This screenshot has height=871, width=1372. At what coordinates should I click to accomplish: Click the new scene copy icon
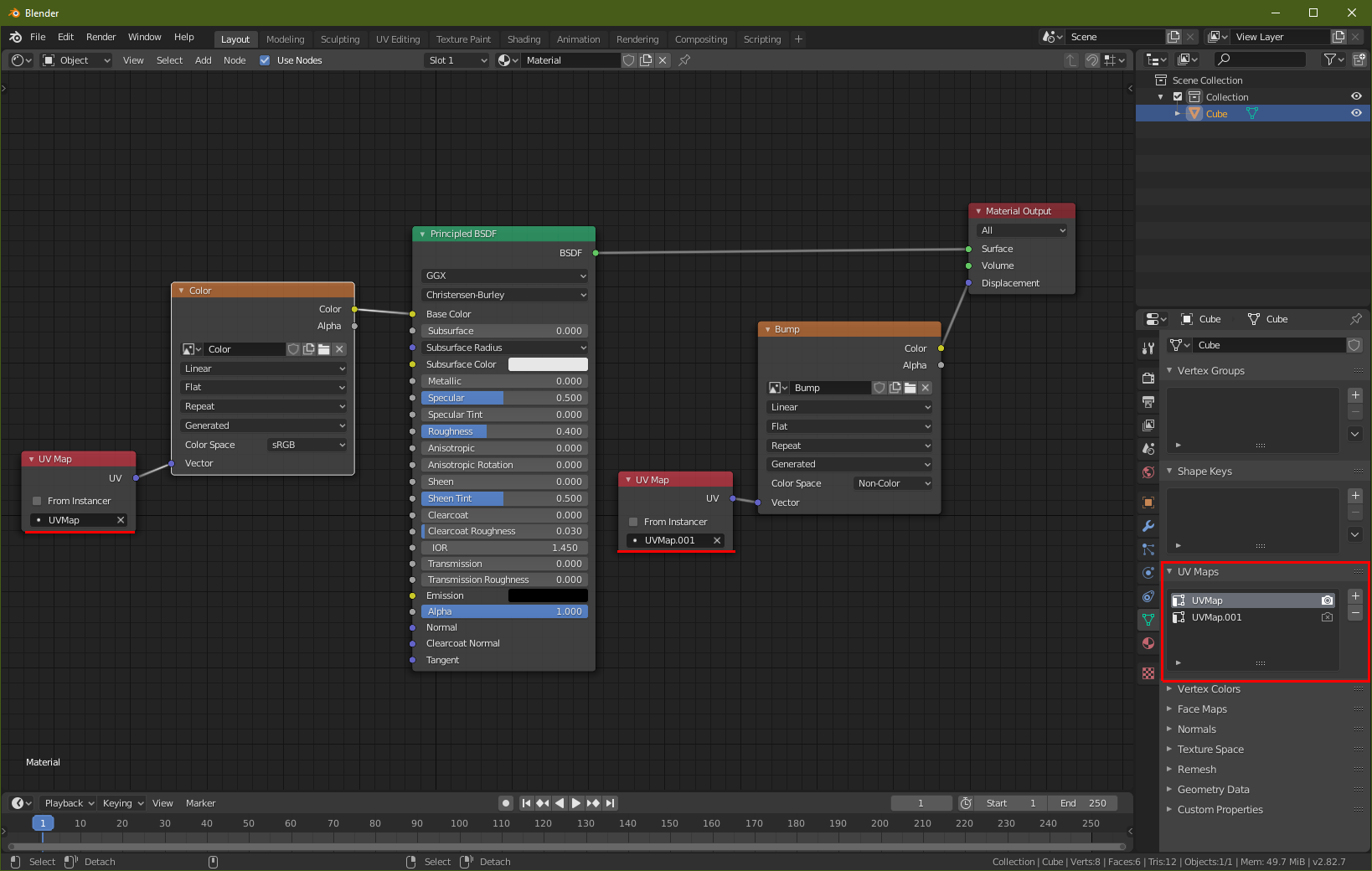[1173, 37]
